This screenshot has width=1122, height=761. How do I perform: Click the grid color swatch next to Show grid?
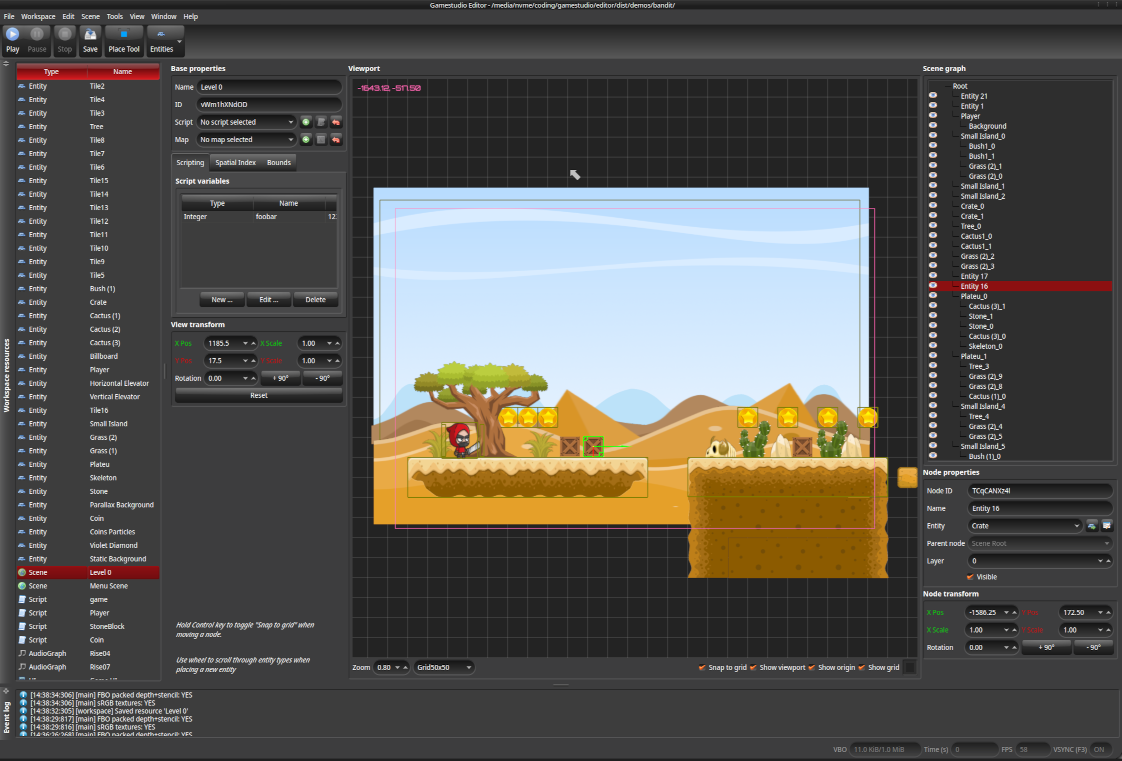[x=909, y=667]
